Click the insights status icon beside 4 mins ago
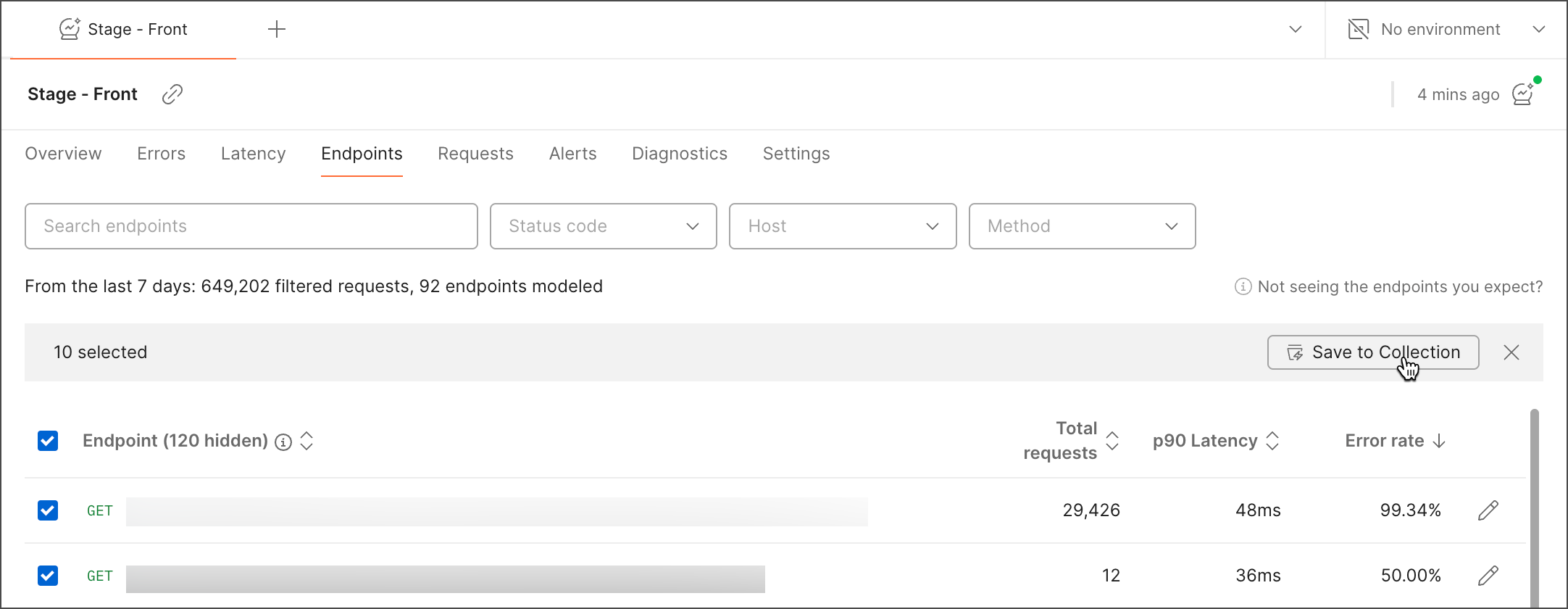This screenshot has width=1568, height=609. (1524, 94)
